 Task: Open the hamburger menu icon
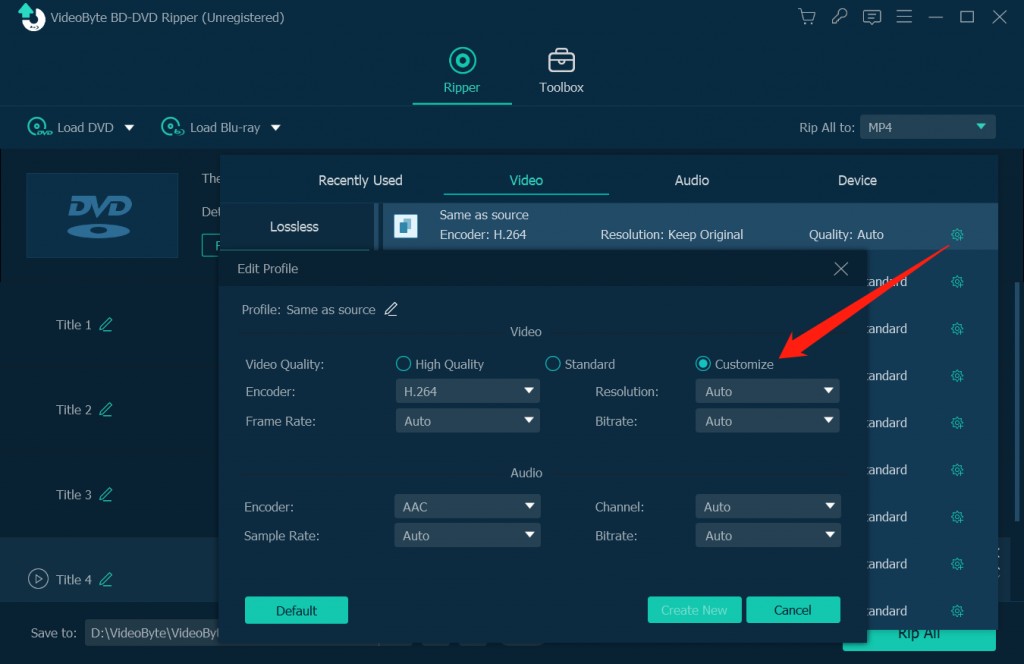tap(904, 17)
